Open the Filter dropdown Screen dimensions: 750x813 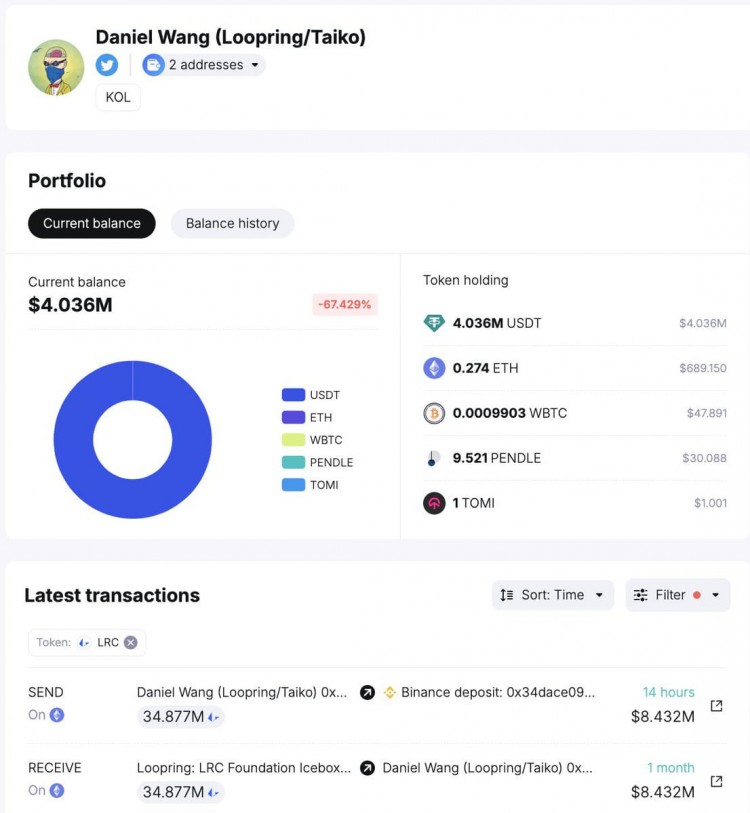tap(678, 595)
